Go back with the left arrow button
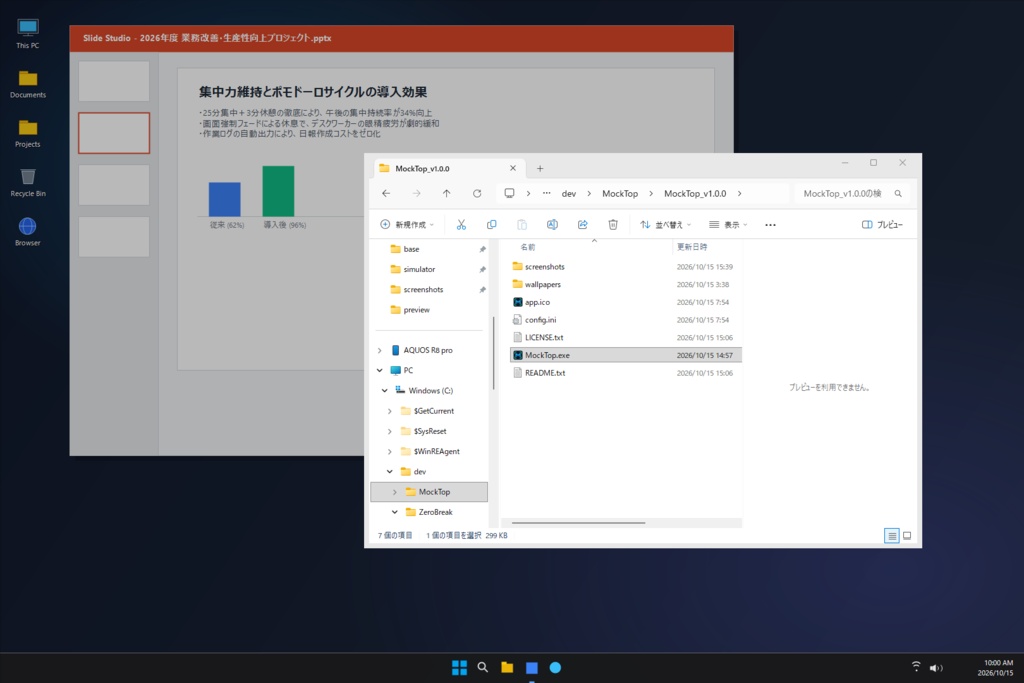 coord(386,193)
